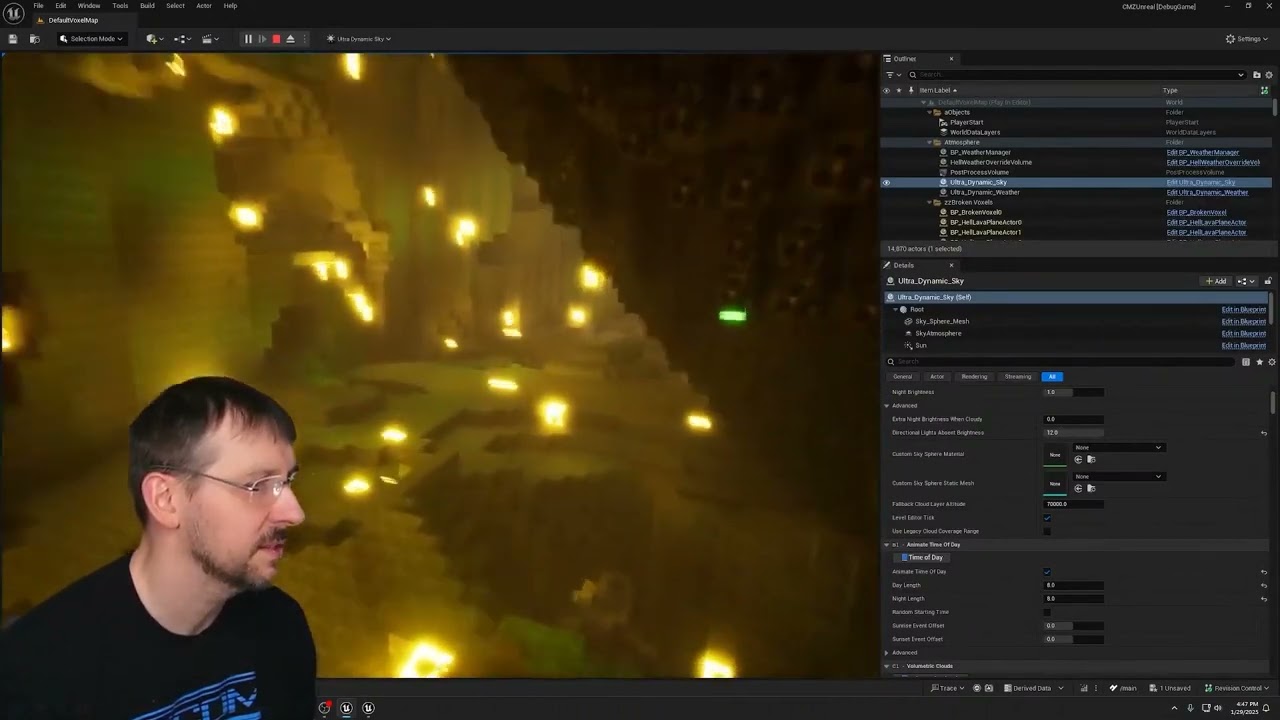Reset Directional Lights Absent Brightness to default
This screenshot has width=1280, height=720.
click(1264, 433)
